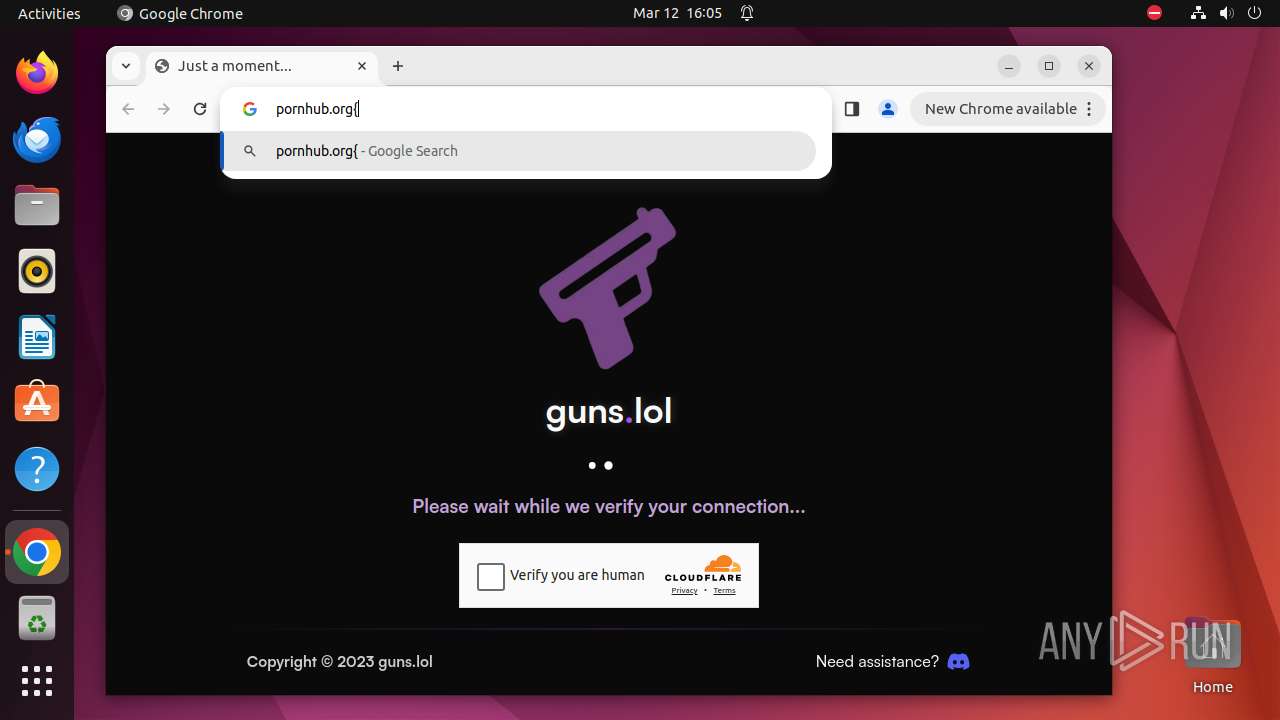Launch Thunderbird mail from dock
The height and width of the screenshot is (720, 1280).
(37, 139)
